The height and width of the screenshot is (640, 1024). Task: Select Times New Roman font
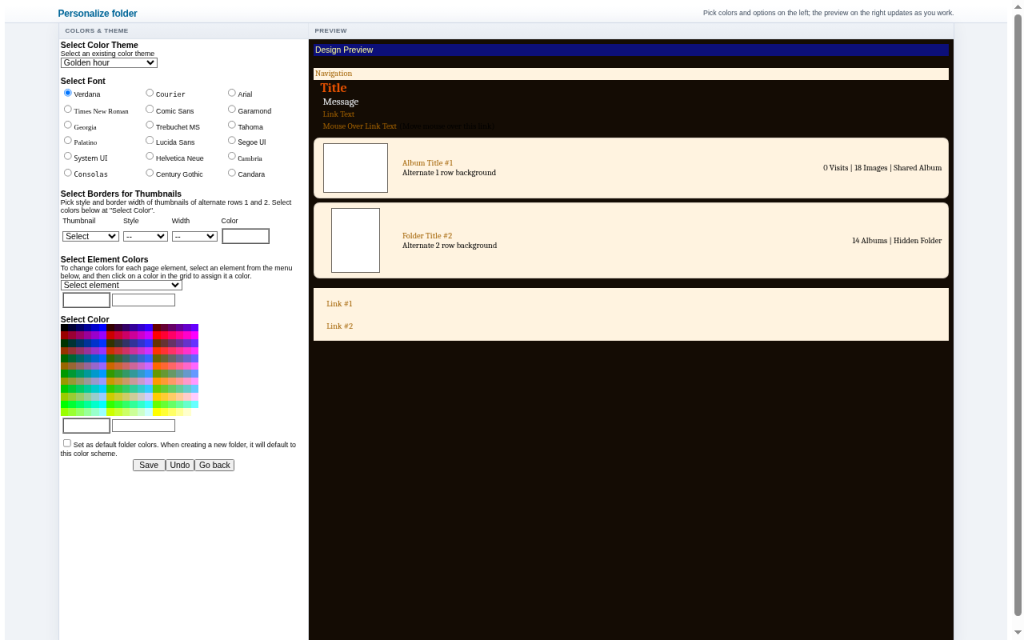coord(67,109)
